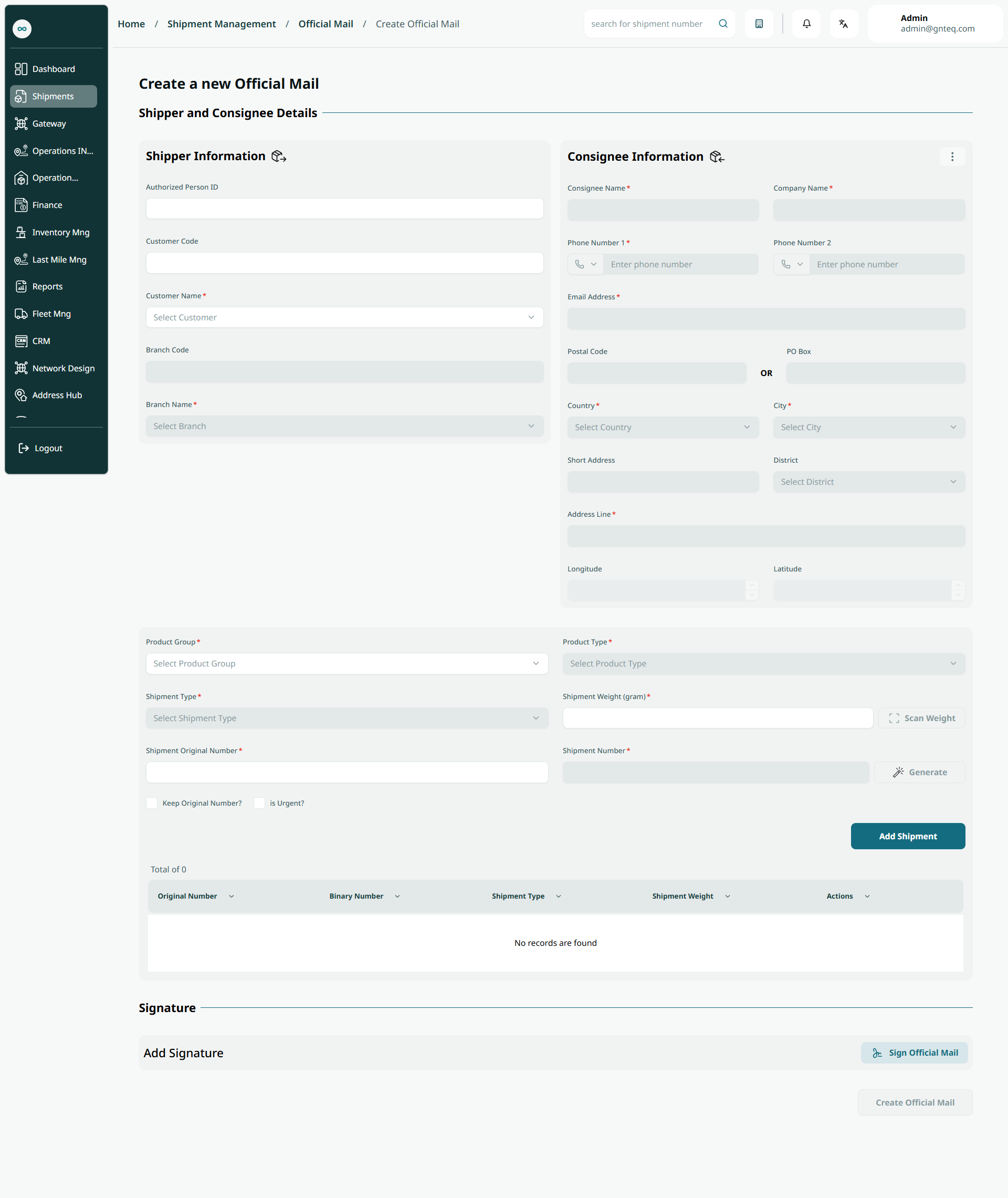Viewport: 1008px width, 1198px height.
Task: Switch language with the translate icon
Action: pos(844,24)
